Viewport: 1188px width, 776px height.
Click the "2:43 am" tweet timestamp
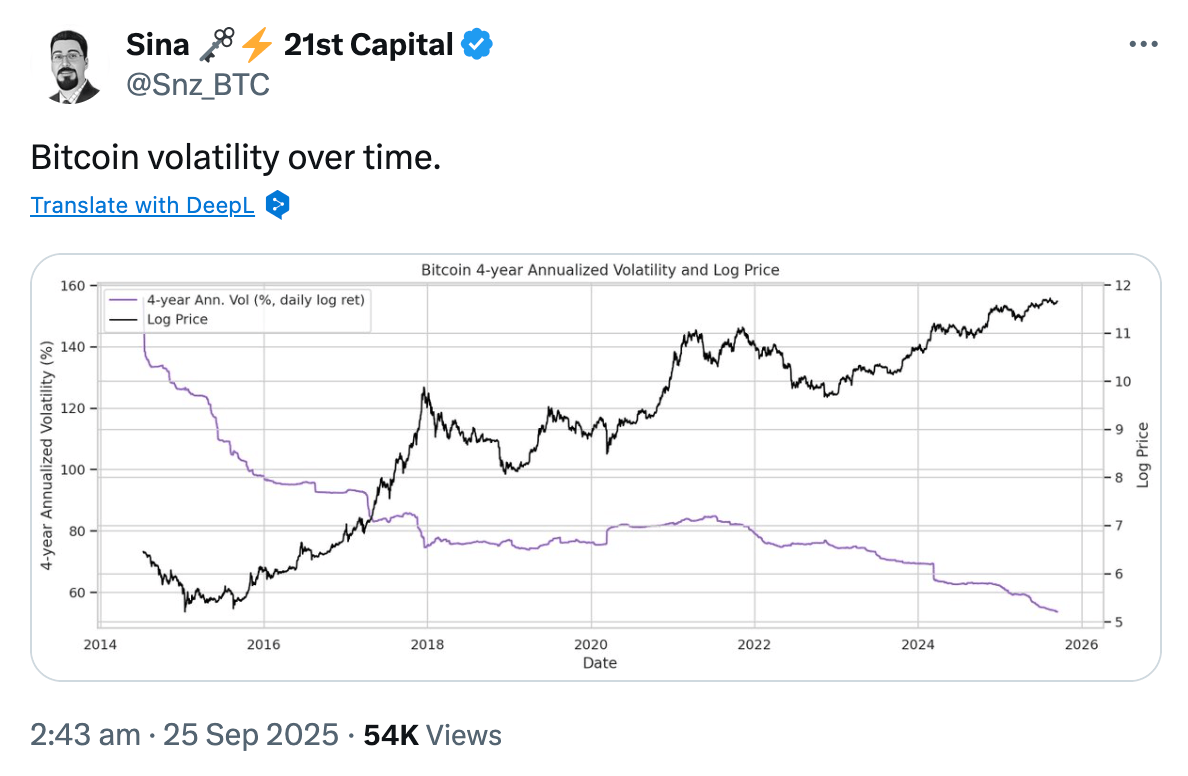tap(85, 736)
